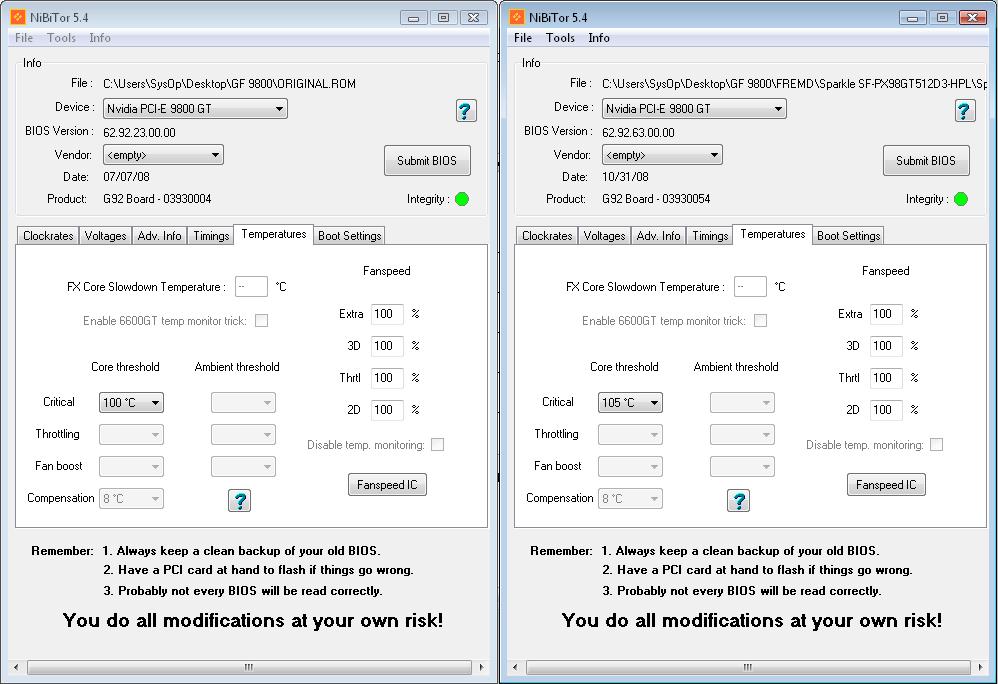
Task: Click BIOS version 62.92.63.00.00 text
Action: [x=638, y=133]
